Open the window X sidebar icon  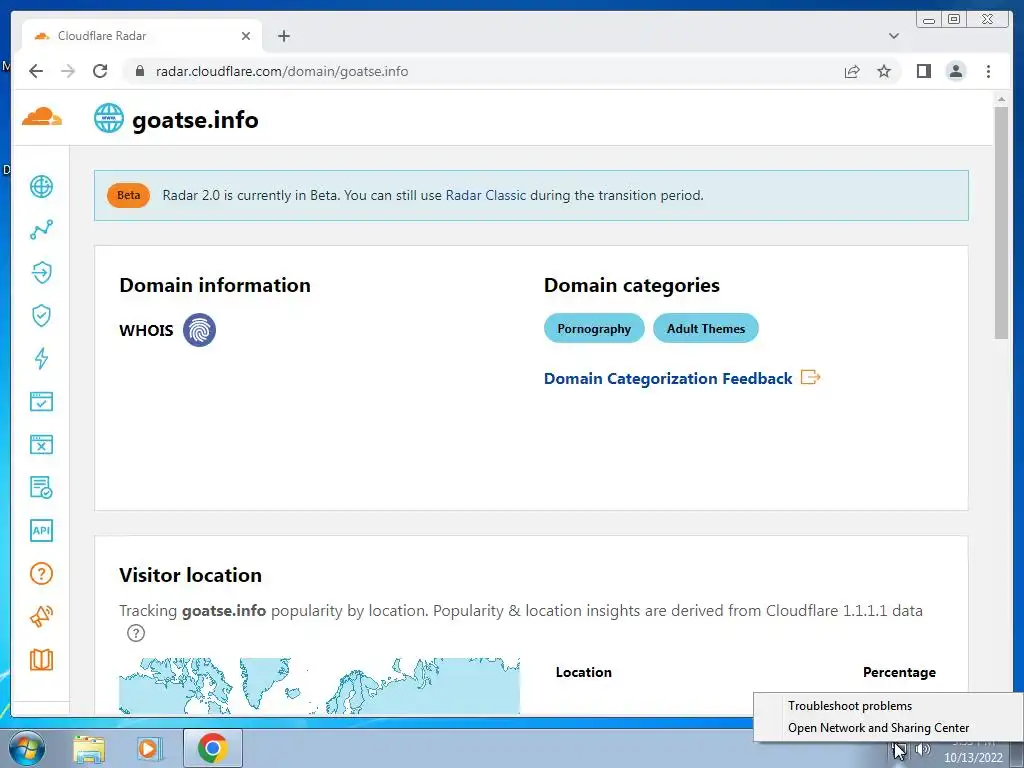coord(41,445)
